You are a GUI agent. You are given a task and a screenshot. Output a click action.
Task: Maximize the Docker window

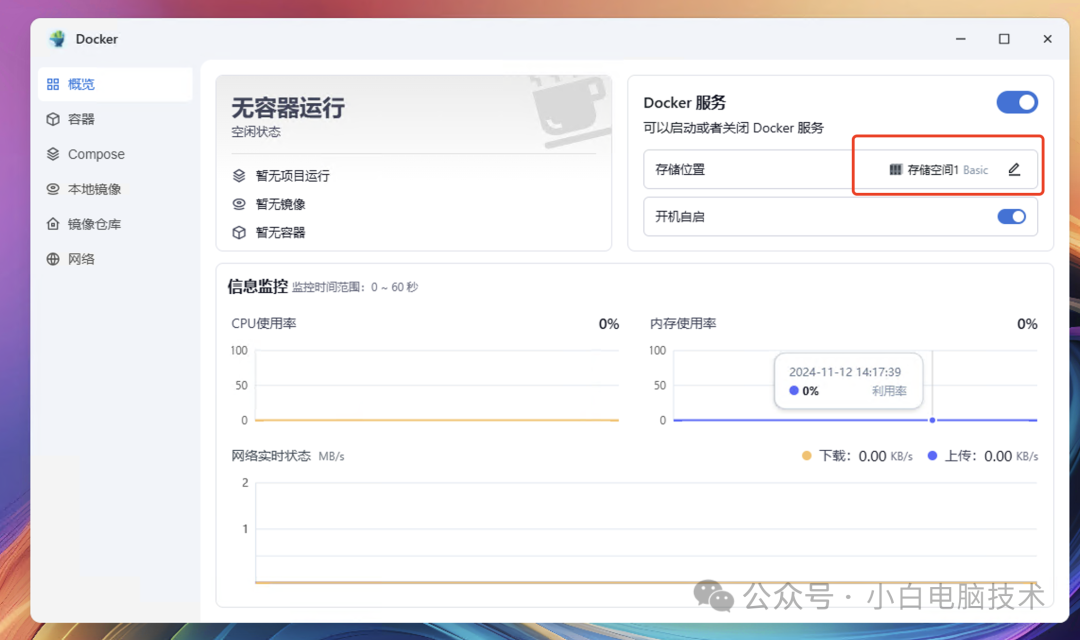[x=1004, y=39]
